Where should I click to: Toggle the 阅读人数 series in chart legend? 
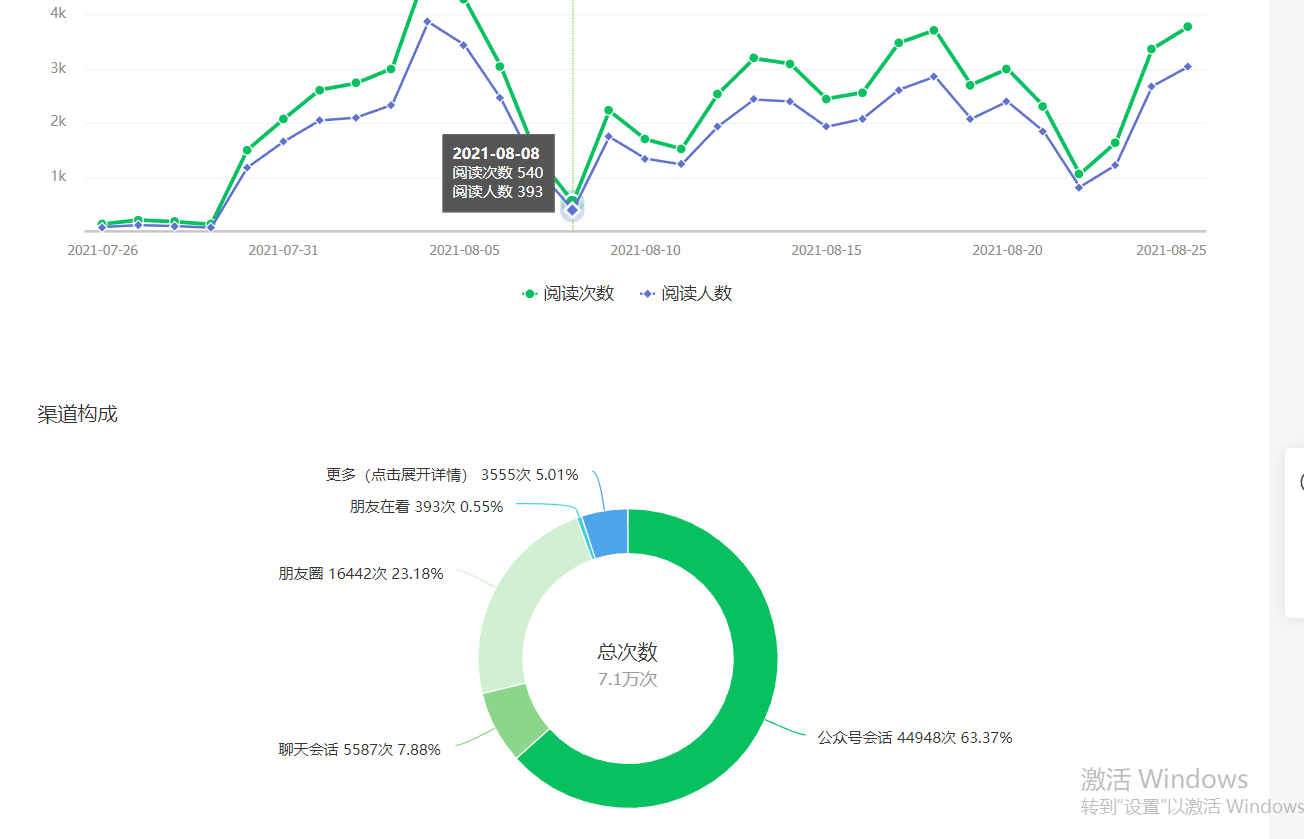[x=686, y=294]
